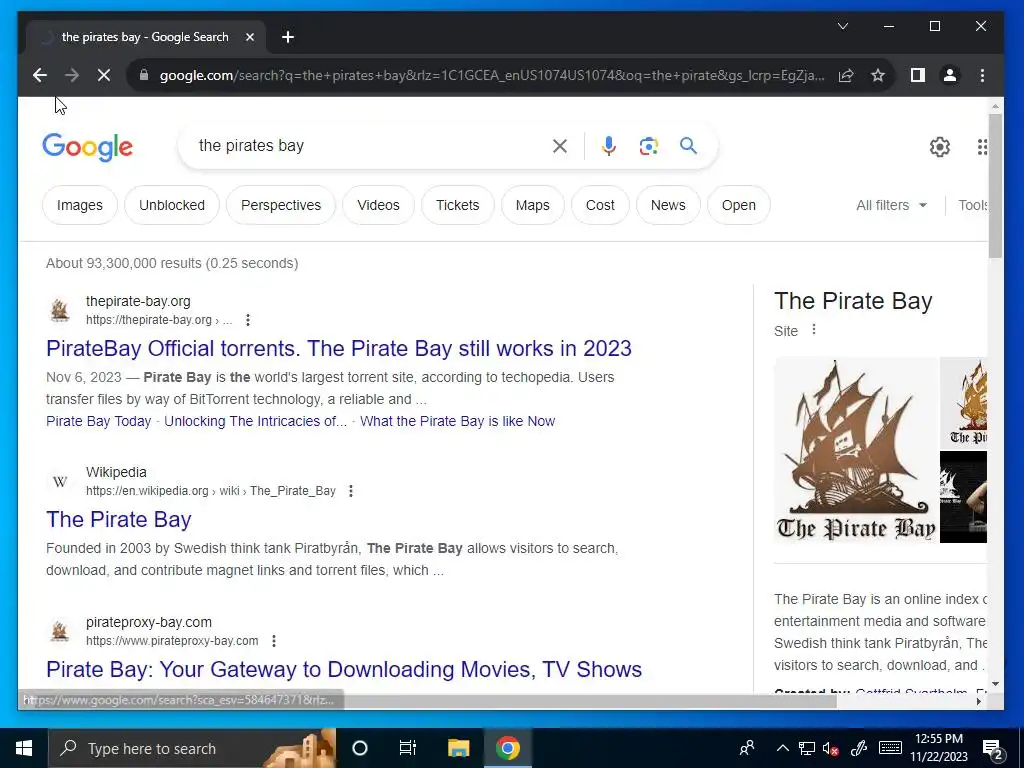Bookmark this page with the star icon
Viewport: 1024px width, 768px height.
[878, 75]
